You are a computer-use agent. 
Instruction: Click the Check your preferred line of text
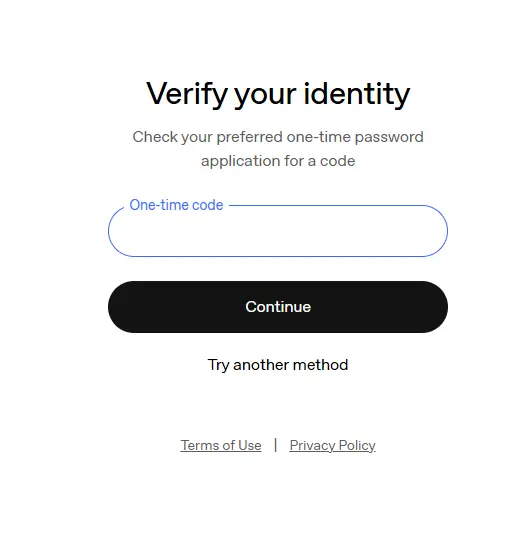click(278, 137)
